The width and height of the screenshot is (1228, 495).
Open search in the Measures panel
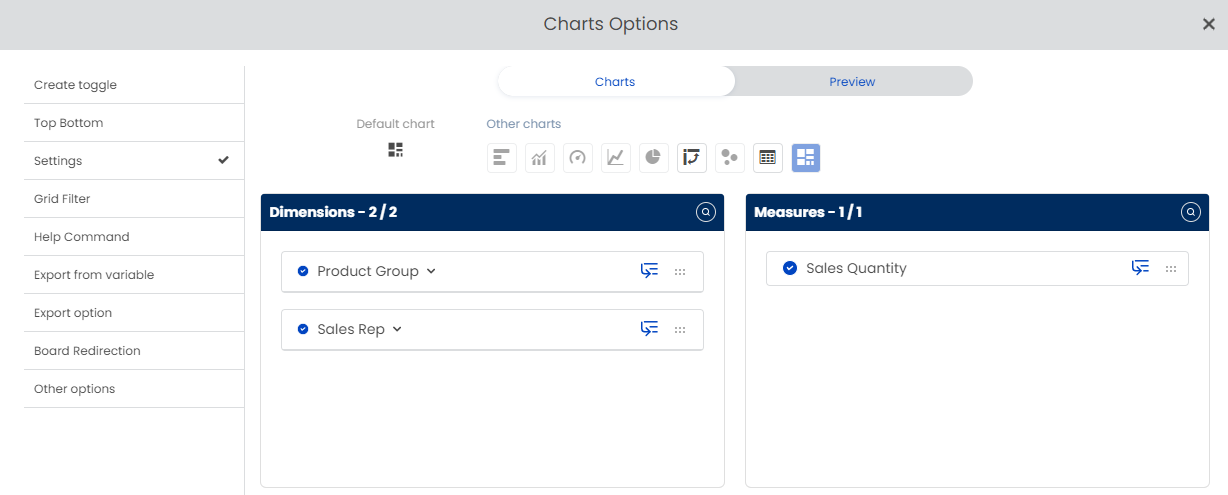click(1190, 212)
